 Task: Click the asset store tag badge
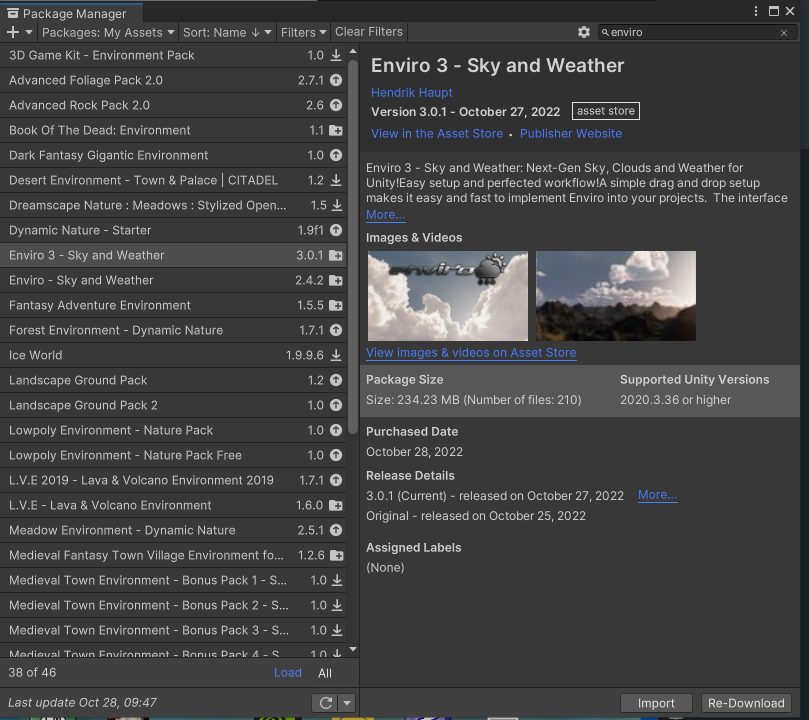click(x=606, y=111)
